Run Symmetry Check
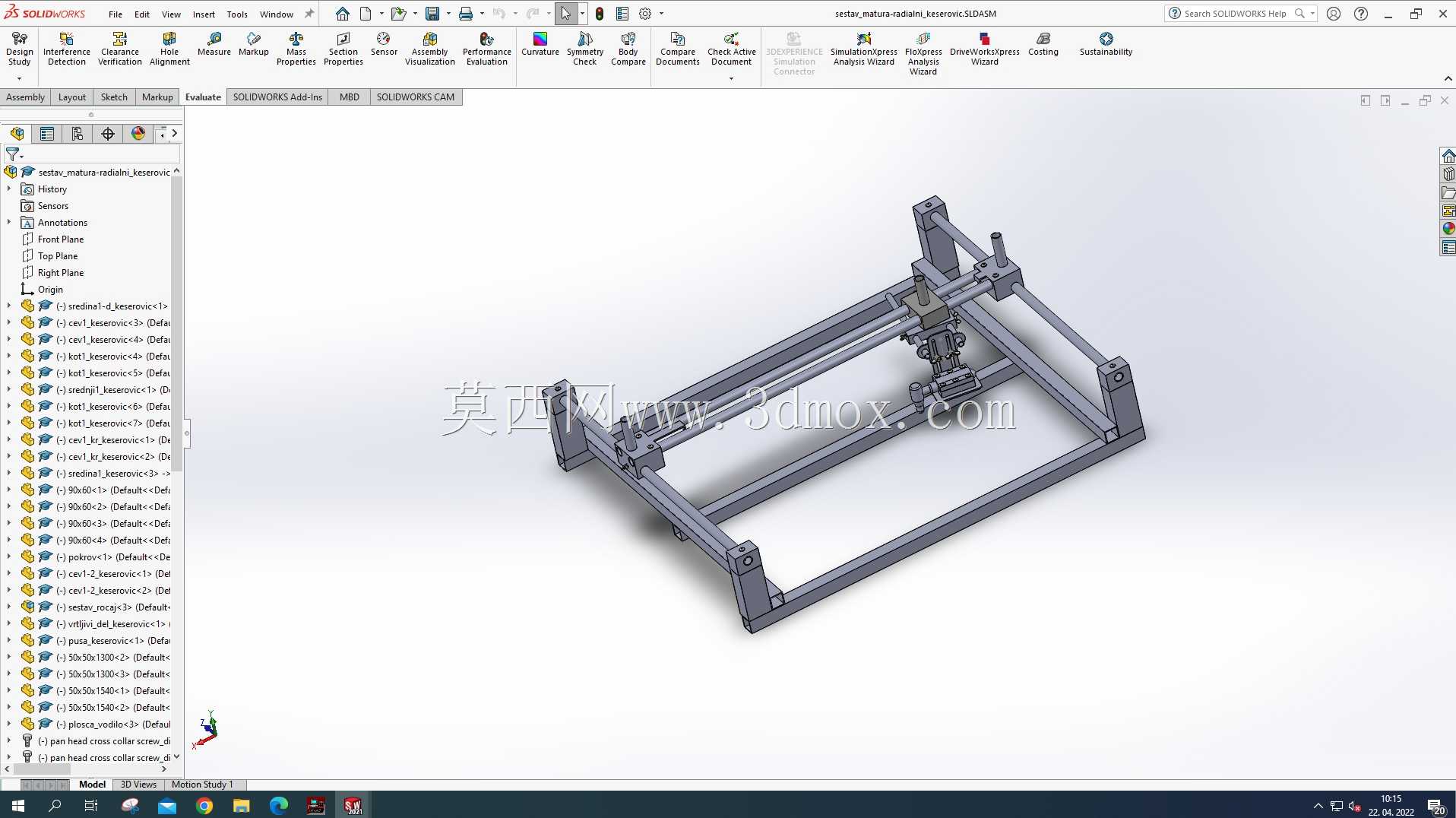The width and height of the screenshot is (1456, 818). [585, 49]
